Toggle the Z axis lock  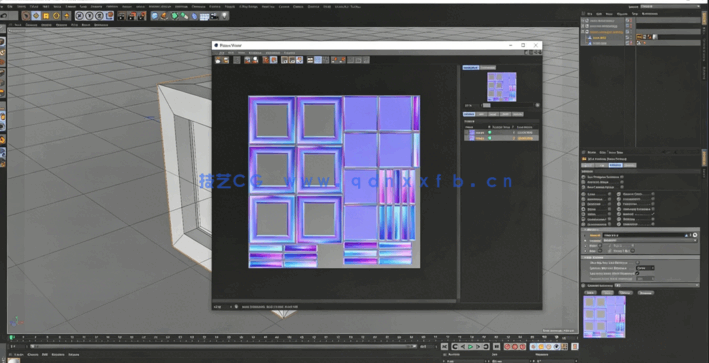pos(99,16)
